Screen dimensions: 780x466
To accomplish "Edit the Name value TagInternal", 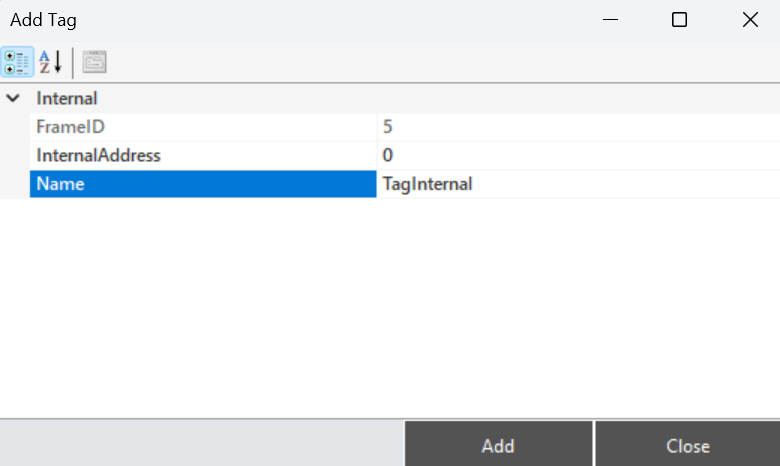I will 578,184.
